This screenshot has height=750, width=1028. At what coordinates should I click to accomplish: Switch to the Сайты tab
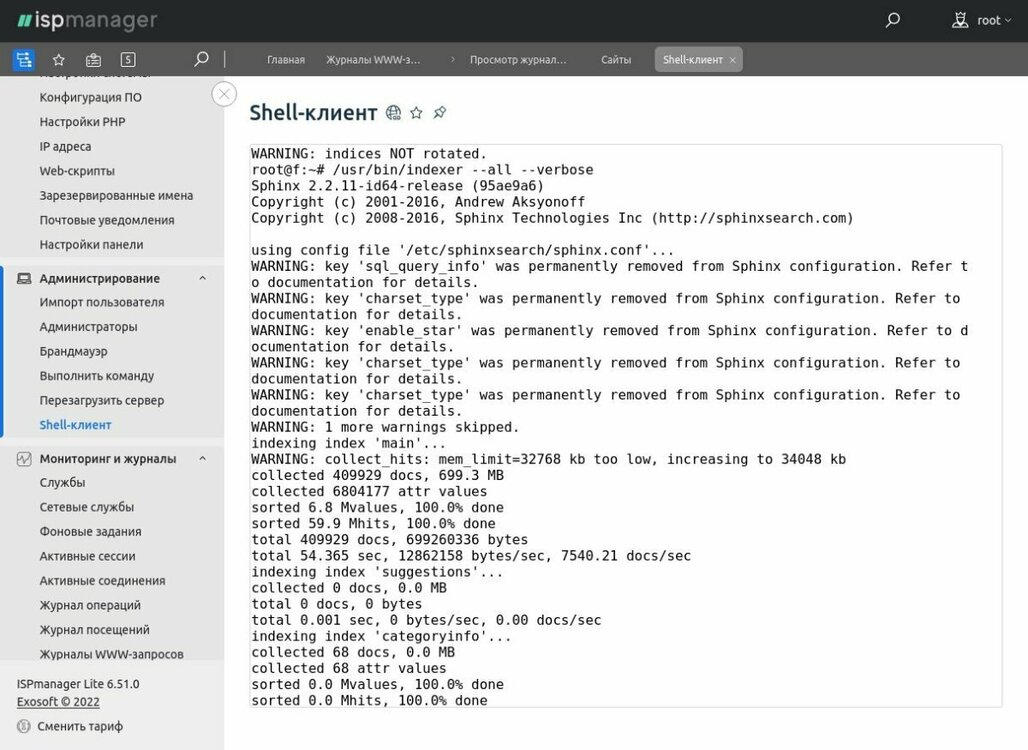pyautogui.click(x=616, y=60)
